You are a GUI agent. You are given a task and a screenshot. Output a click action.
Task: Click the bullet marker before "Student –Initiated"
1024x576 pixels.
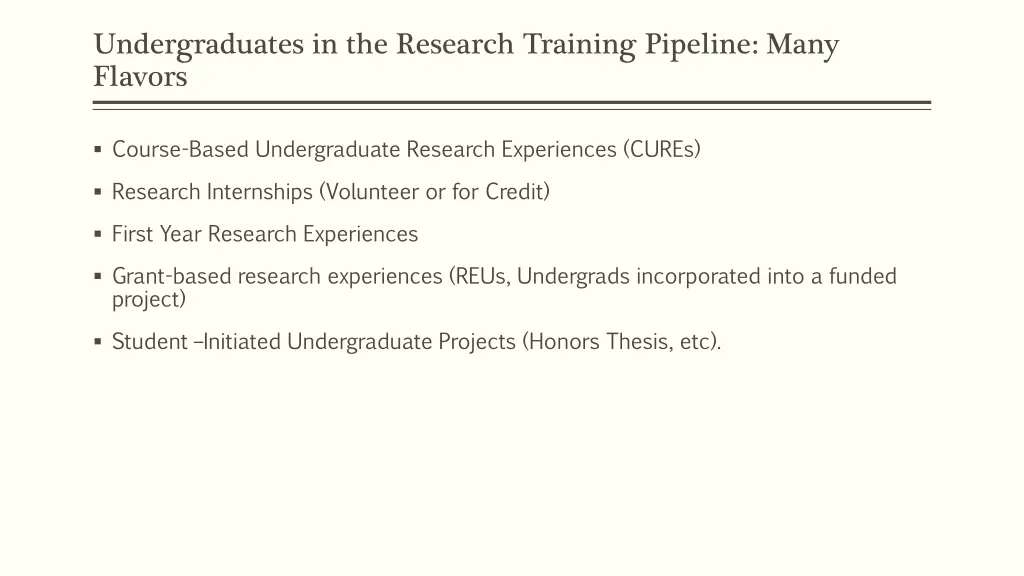click(x=98, y=342)
